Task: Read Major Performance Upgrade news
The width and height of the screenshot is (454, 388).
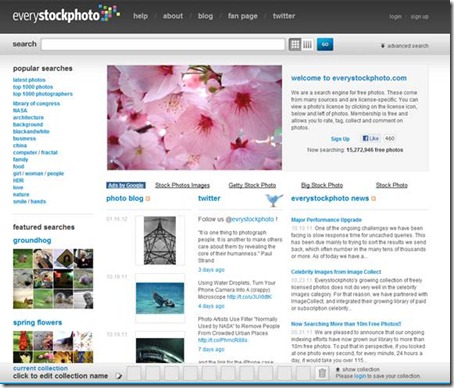Action: pos(326,220)
